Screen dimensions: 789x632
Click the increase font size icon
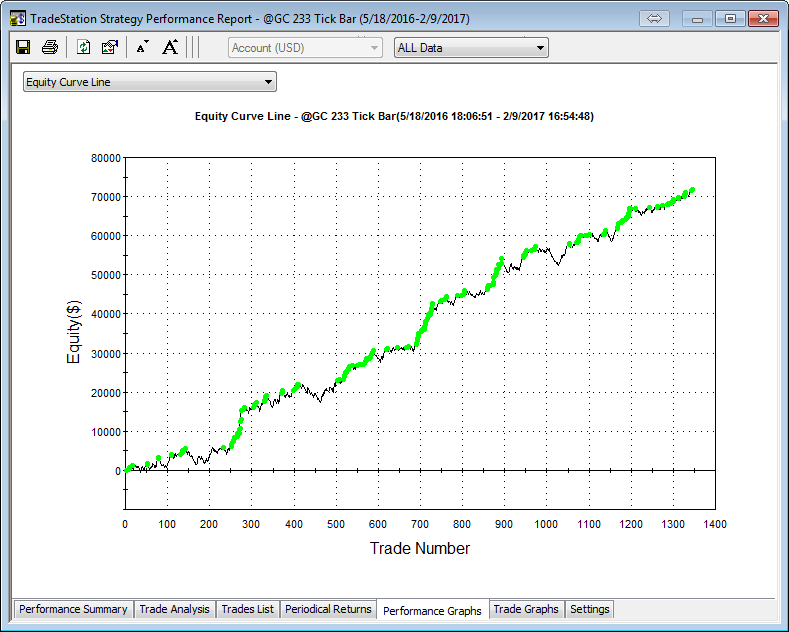(170, 47)
